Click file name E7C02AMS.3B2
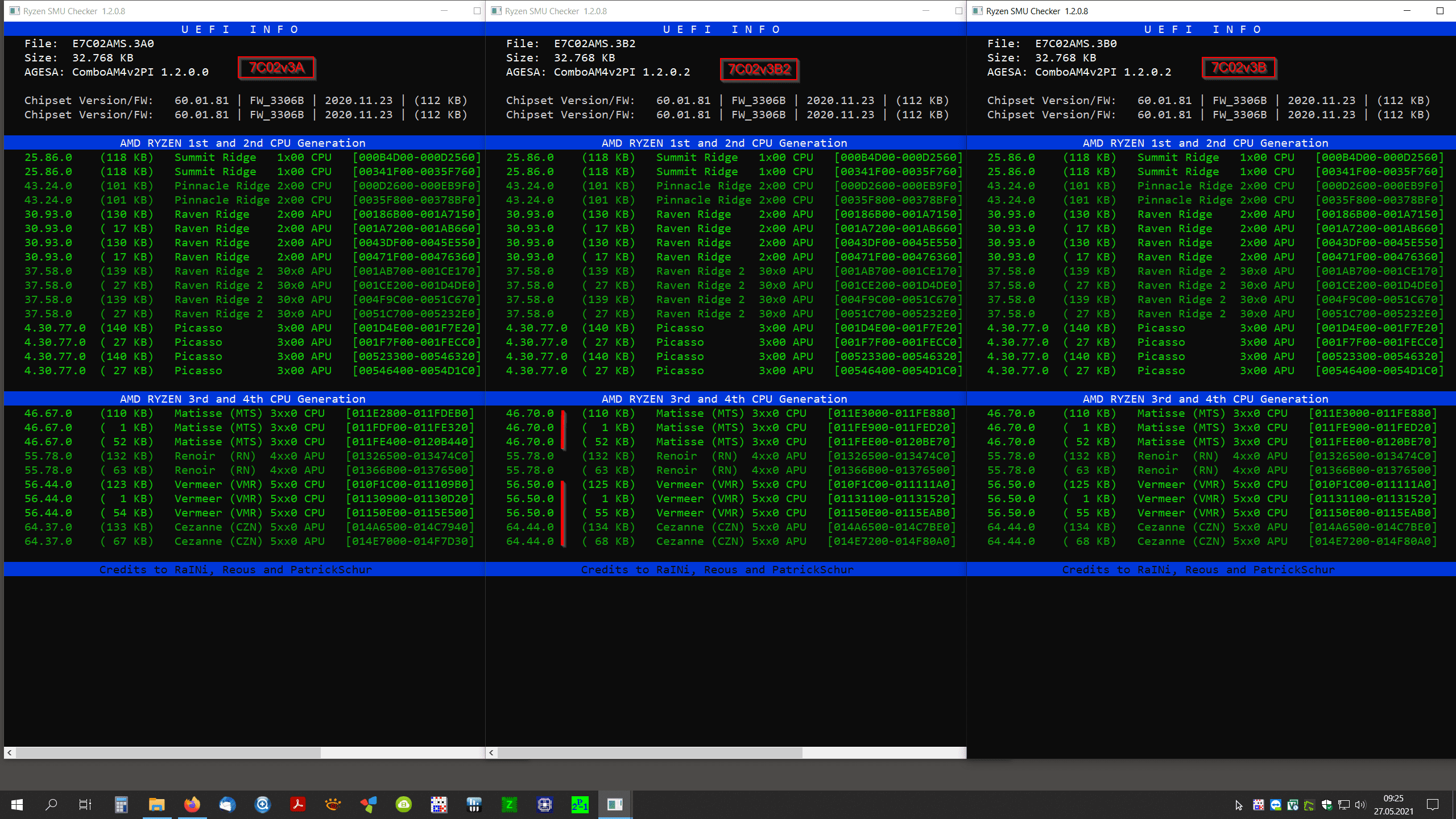The height and width of the screenshot is (819, 1456). point(595,43)
